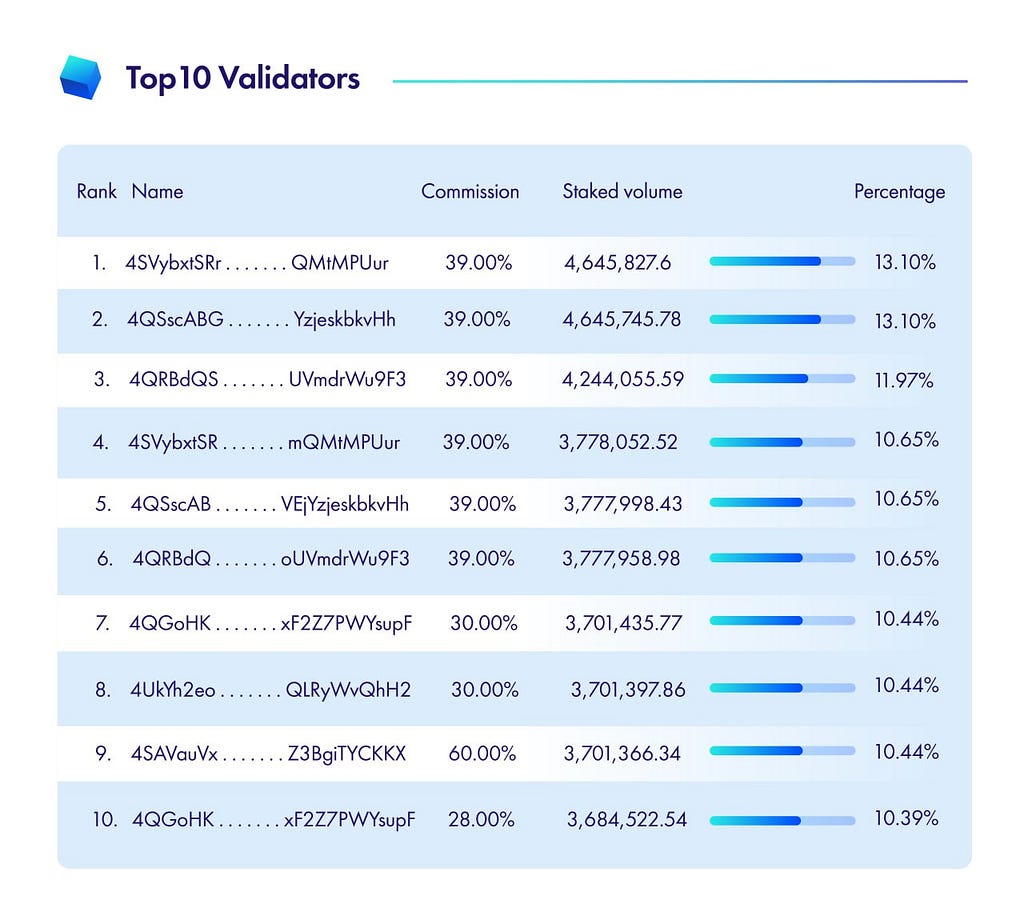Screen dimensions: 1024x920
Task: Click the Percentage column header
Action: (899, 192)
